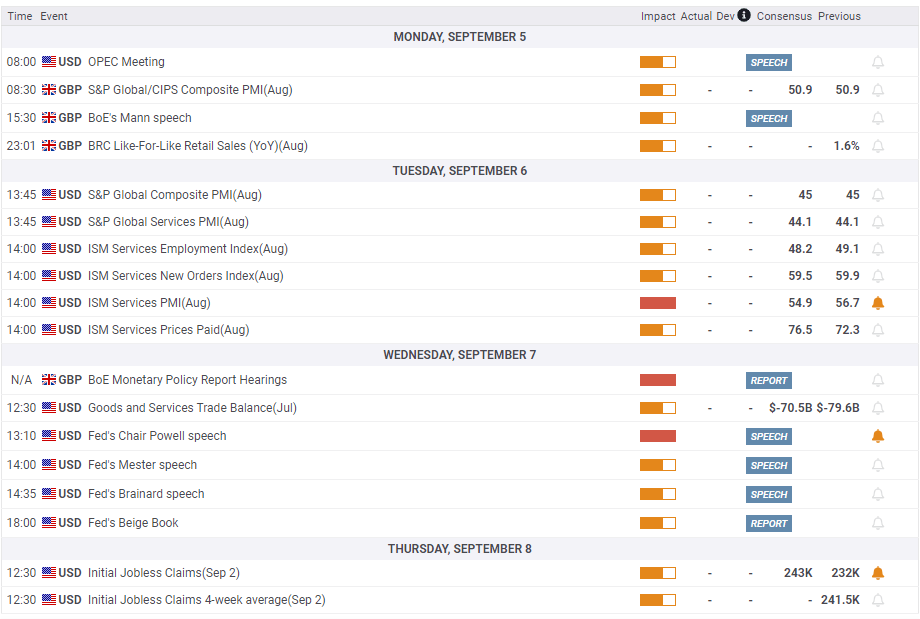Expand S&P Global Composite PMI(Aug) details
Viewport: 920px width, 619px height.
(175, 195)
